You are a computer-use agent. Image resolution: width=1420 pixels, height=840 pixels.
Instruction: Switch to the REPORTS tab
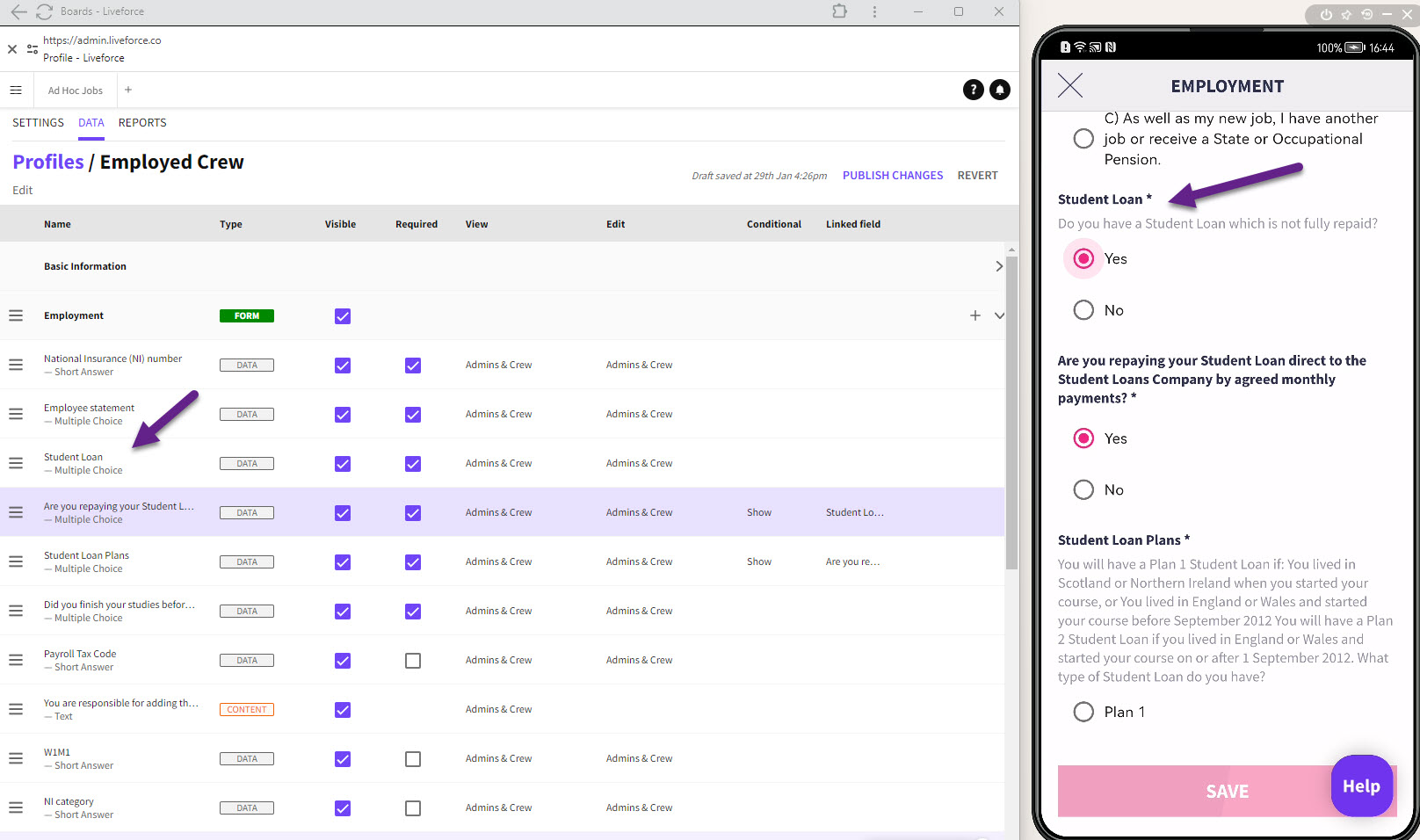[x=142, y=123]
